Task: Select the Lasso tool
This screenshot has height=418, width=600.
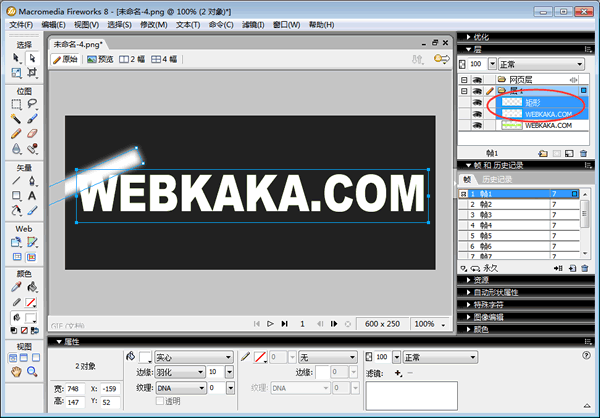Action: [x=33, y=103]
